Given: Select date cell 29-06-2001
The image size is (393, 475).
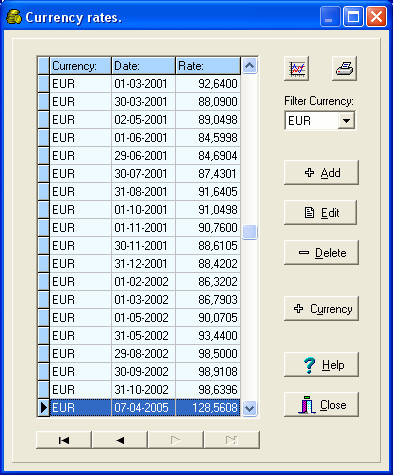Looking at the screenshot, I should [143, 156].
